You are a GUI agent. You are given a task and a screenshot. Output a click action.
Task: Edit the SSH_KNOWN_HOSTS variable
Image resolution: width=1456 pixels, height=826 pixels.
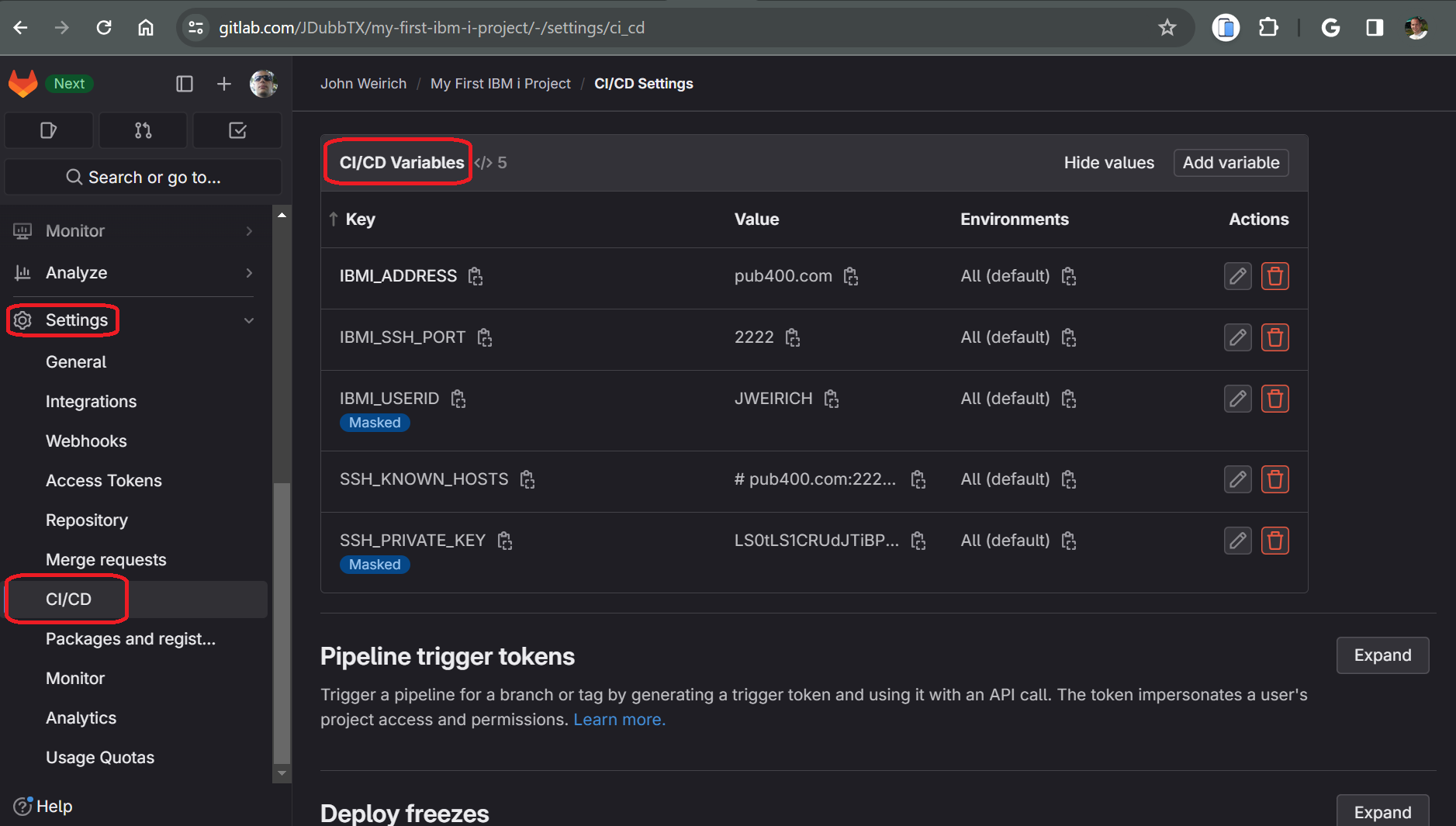(1238, 479)
